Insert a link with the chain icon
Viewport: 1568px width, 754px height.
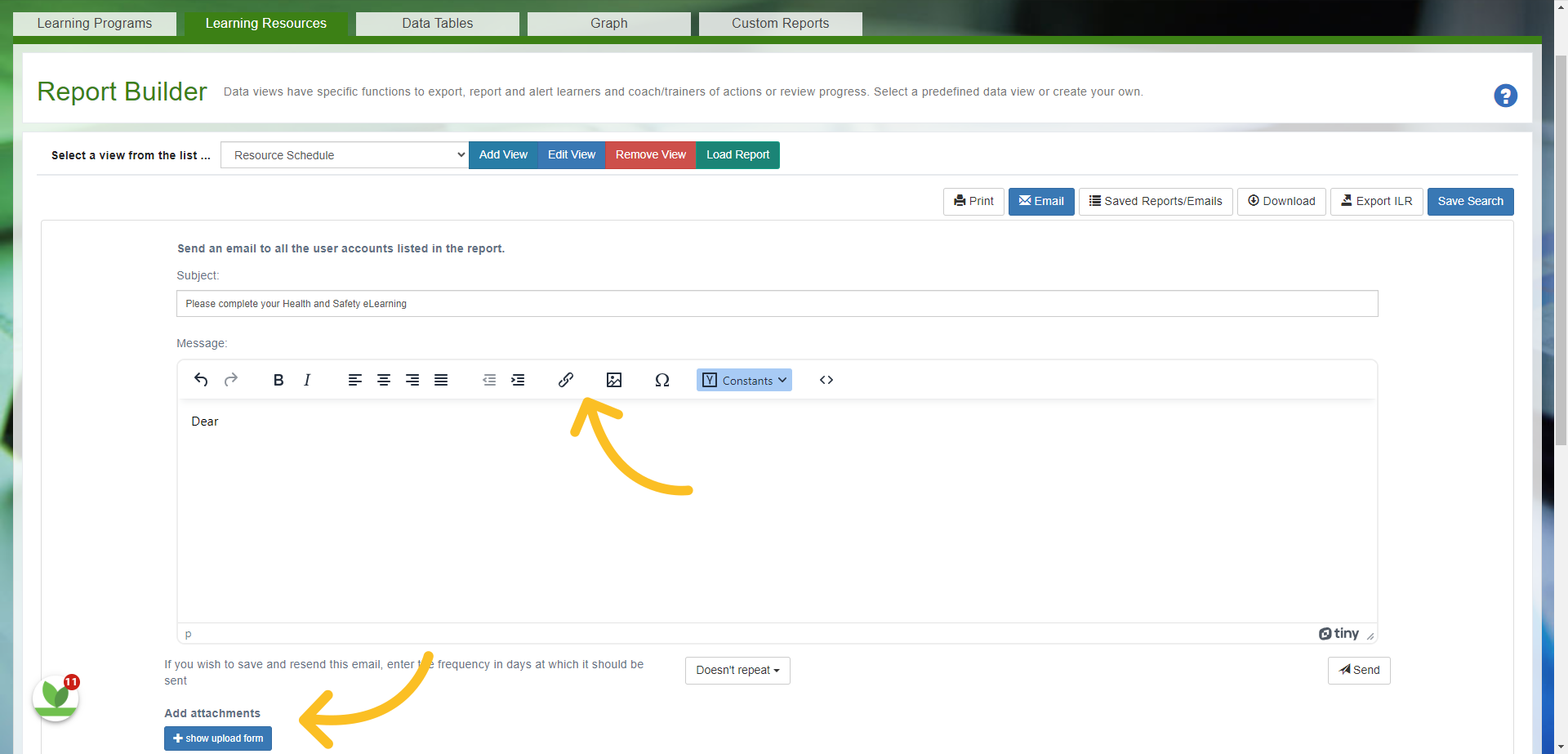(x=566, y=380)
